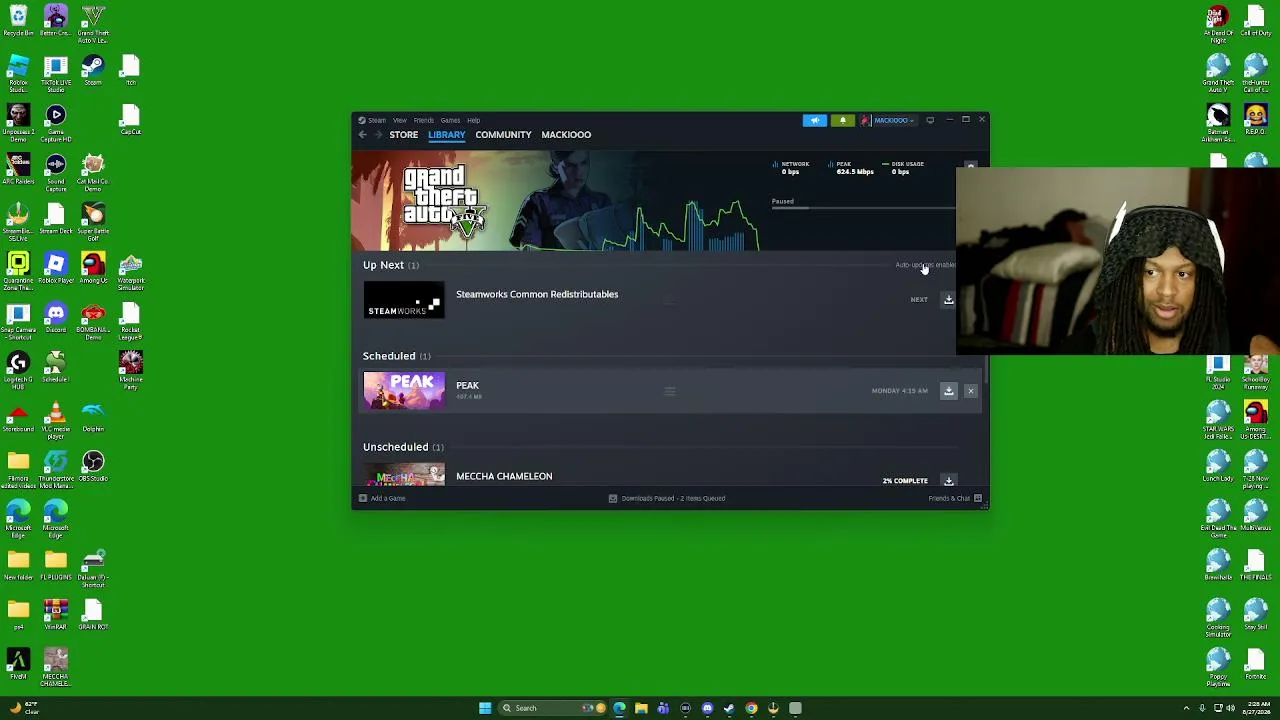Click Add a Game in Steam
The image size is (1280, 720).
382,498
